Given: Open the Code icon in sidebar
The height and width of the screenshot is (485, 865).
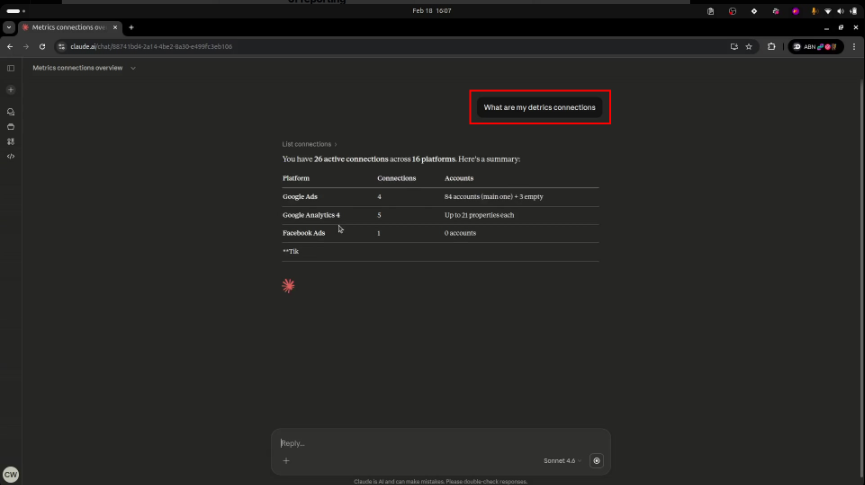Looking at the screenshot, I should [10, 157].
